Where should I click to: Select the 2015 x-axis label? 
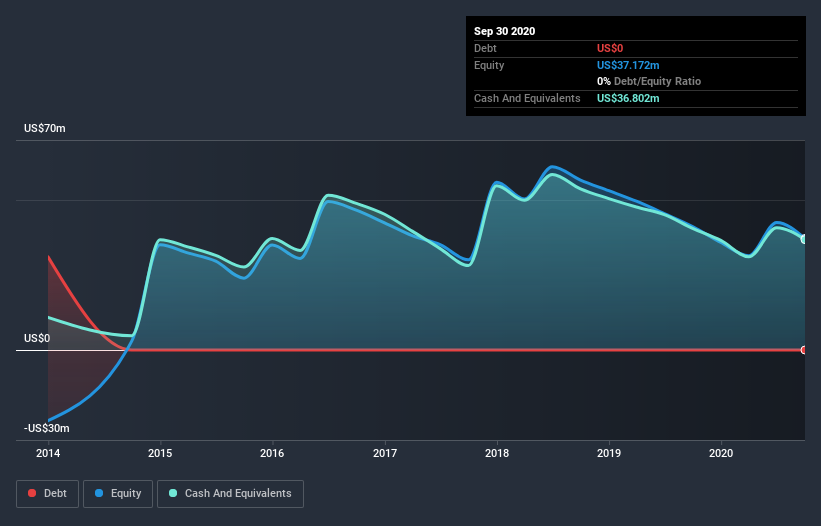pyautogui.click(x=160, y=453)
